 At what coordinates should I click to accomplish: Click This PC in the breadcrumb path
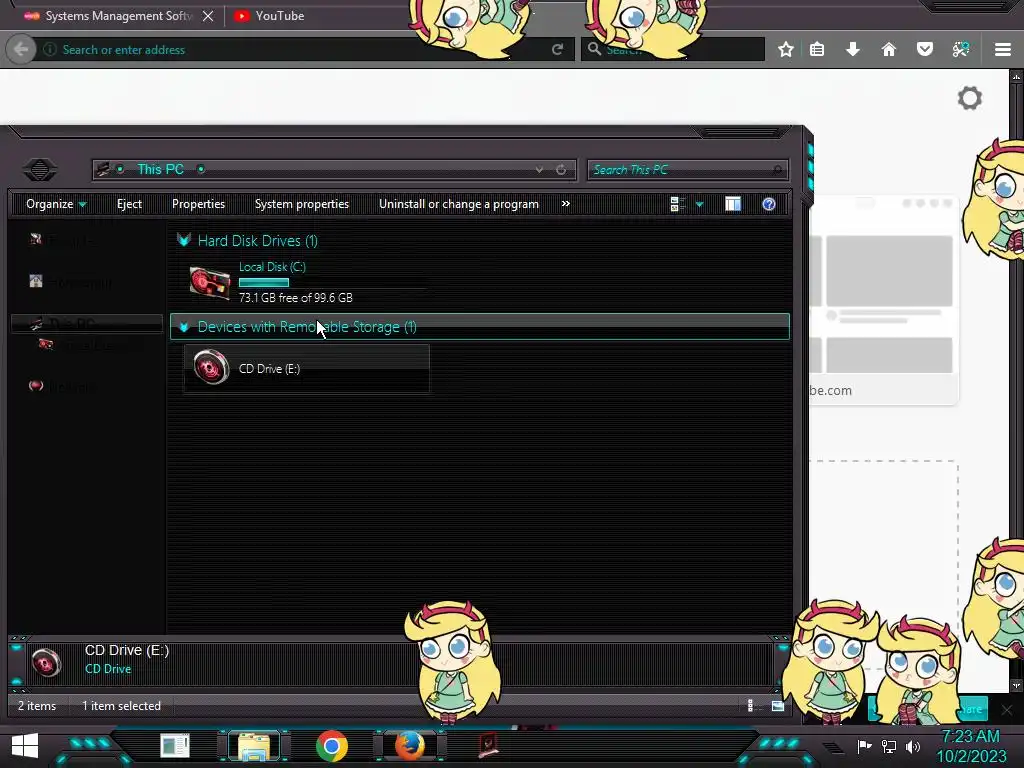click(x=160, y=170)
